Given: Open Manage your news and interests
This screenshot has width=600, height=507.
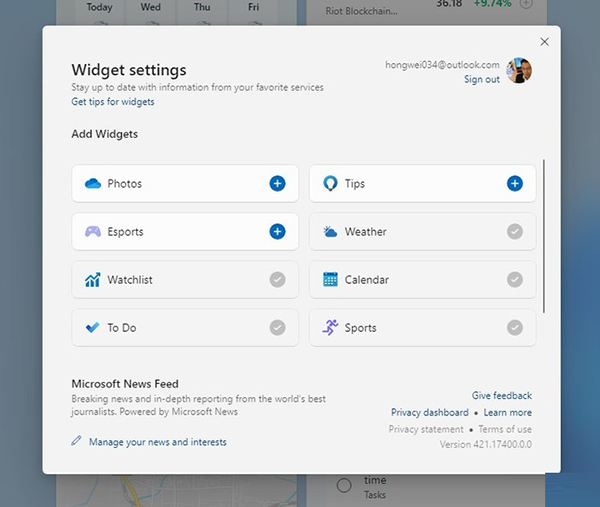Looking at the screenshot, I should pyautogui.click(x=157, y=442).
